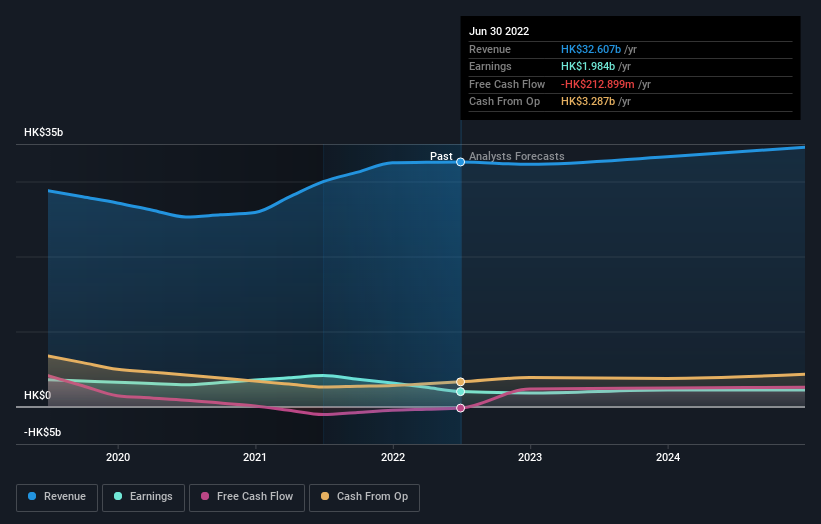The width and height of the screenshot is (821, 524).
Task: Click the blue Revenue legend dot
Action: coord(32,496)
